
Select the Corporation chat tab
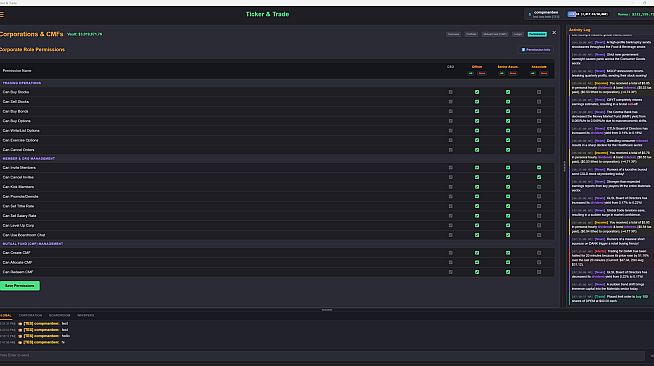(30, 316)
